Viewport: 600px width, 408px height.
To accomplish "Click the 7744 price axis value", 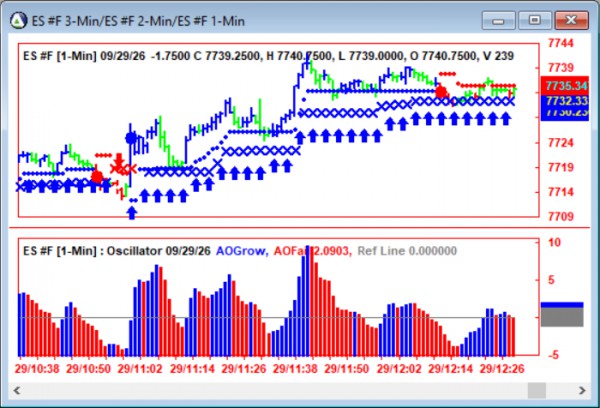I will pos(561,43).
